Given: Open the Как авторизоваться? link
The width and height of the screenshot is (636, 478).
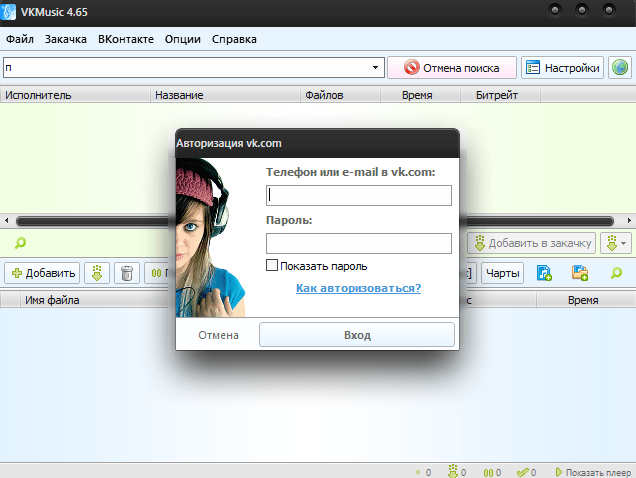Looking at the screenshot, I should pyautogui.click(x=359, y=288).
